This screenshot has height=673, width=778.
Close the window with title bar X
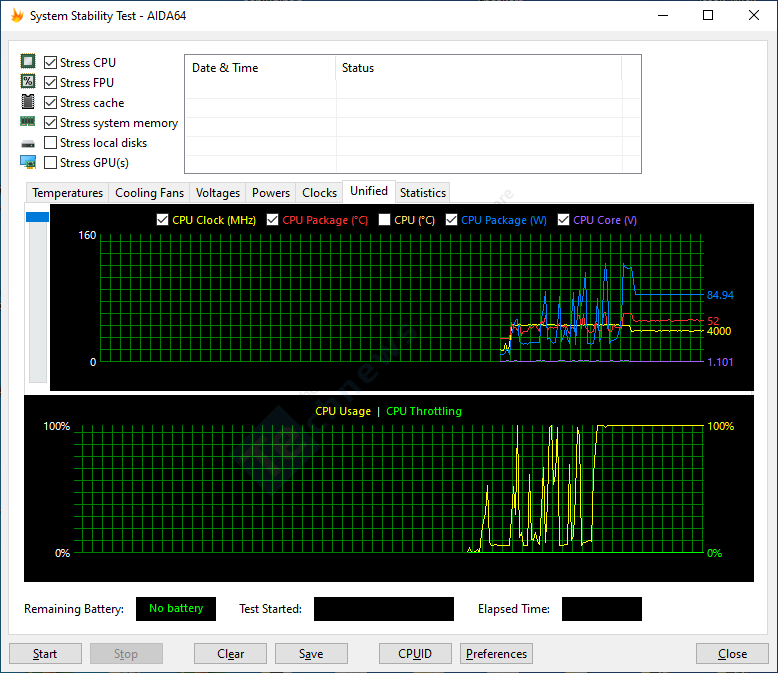tap(754, 15)
